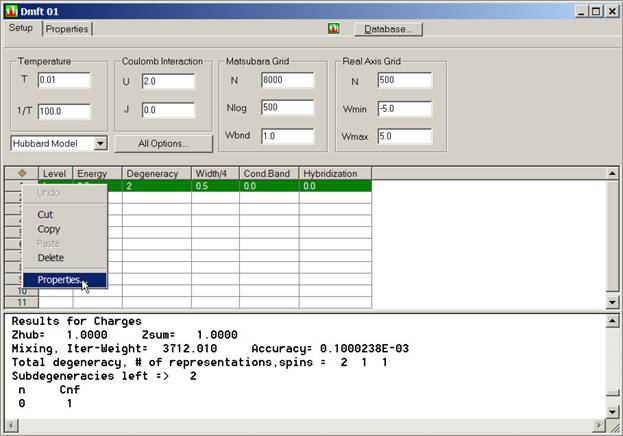The height and width of the screenshot is (436, 623).
Task: Click Delete in the context menu
Action: (50, 257)
